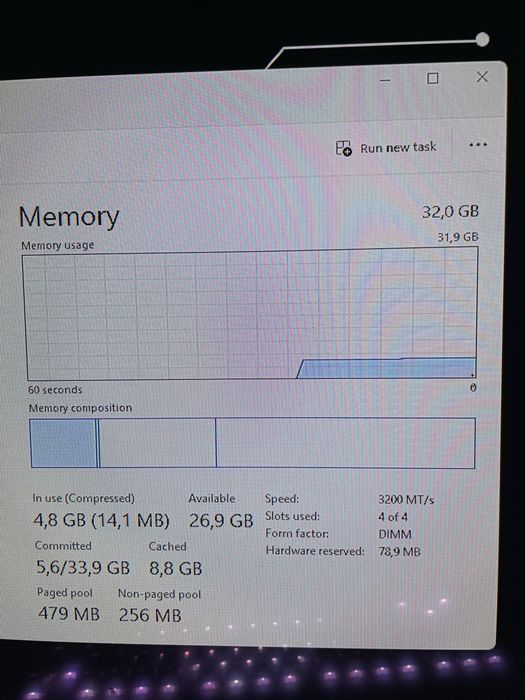
Task: Minimize the Task Manager window
Action: (x=385, y=80)
